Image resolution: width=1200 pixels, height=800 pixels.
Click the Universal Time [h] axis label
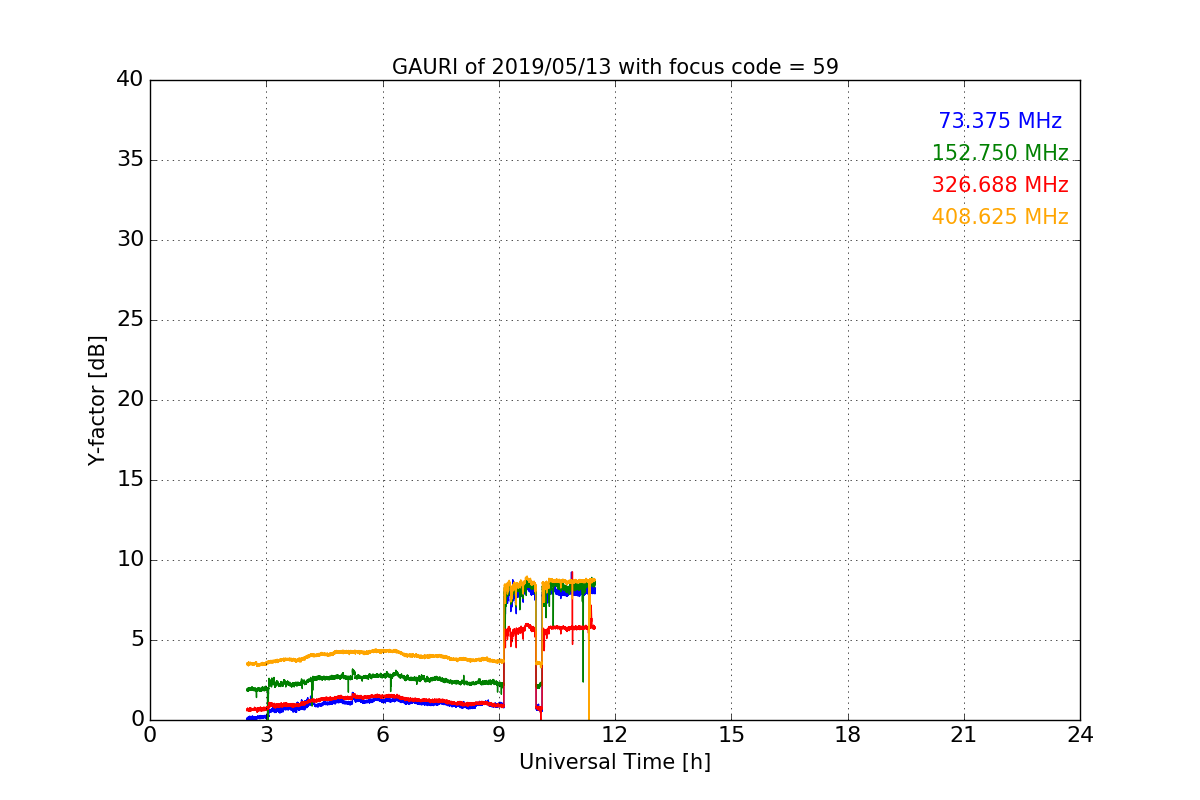615,762
